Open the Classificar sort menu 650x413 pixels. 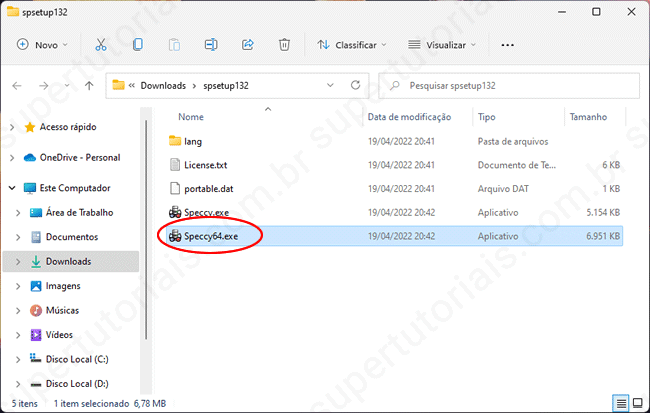click(351, 45)
